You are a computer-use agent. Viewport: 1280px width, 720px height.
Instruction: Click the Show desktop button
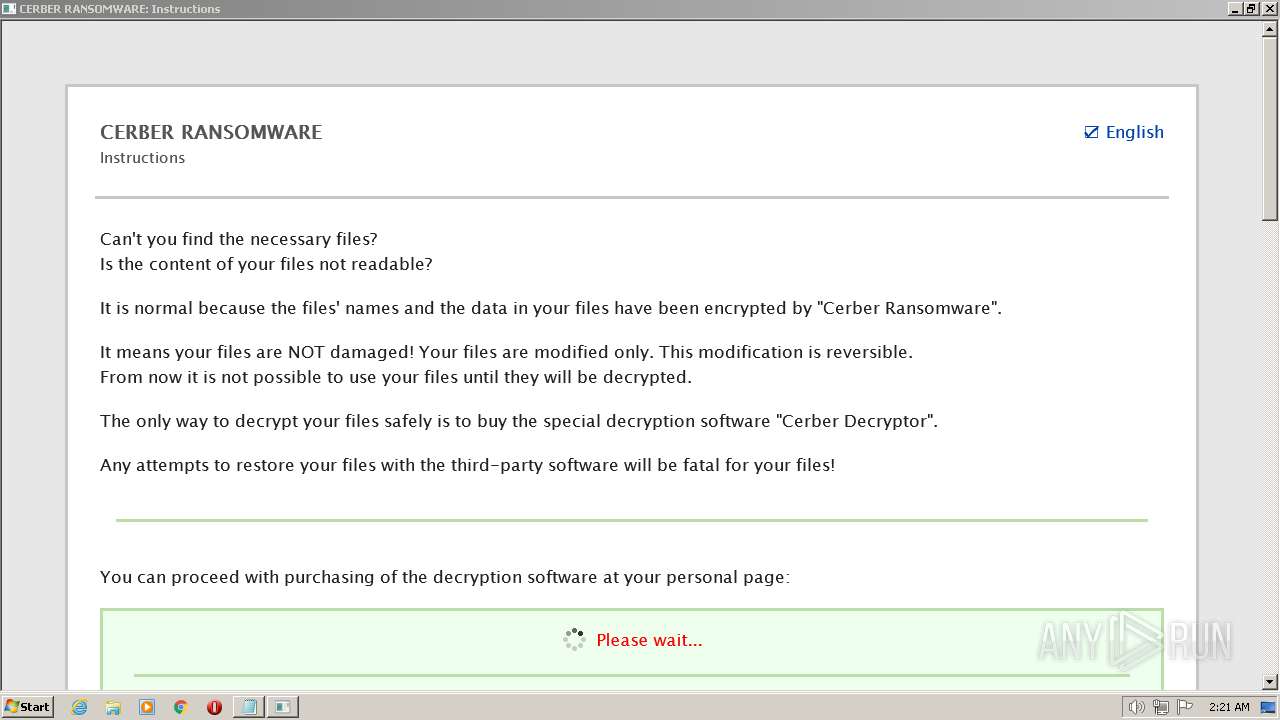click(x=1269, y=707)
